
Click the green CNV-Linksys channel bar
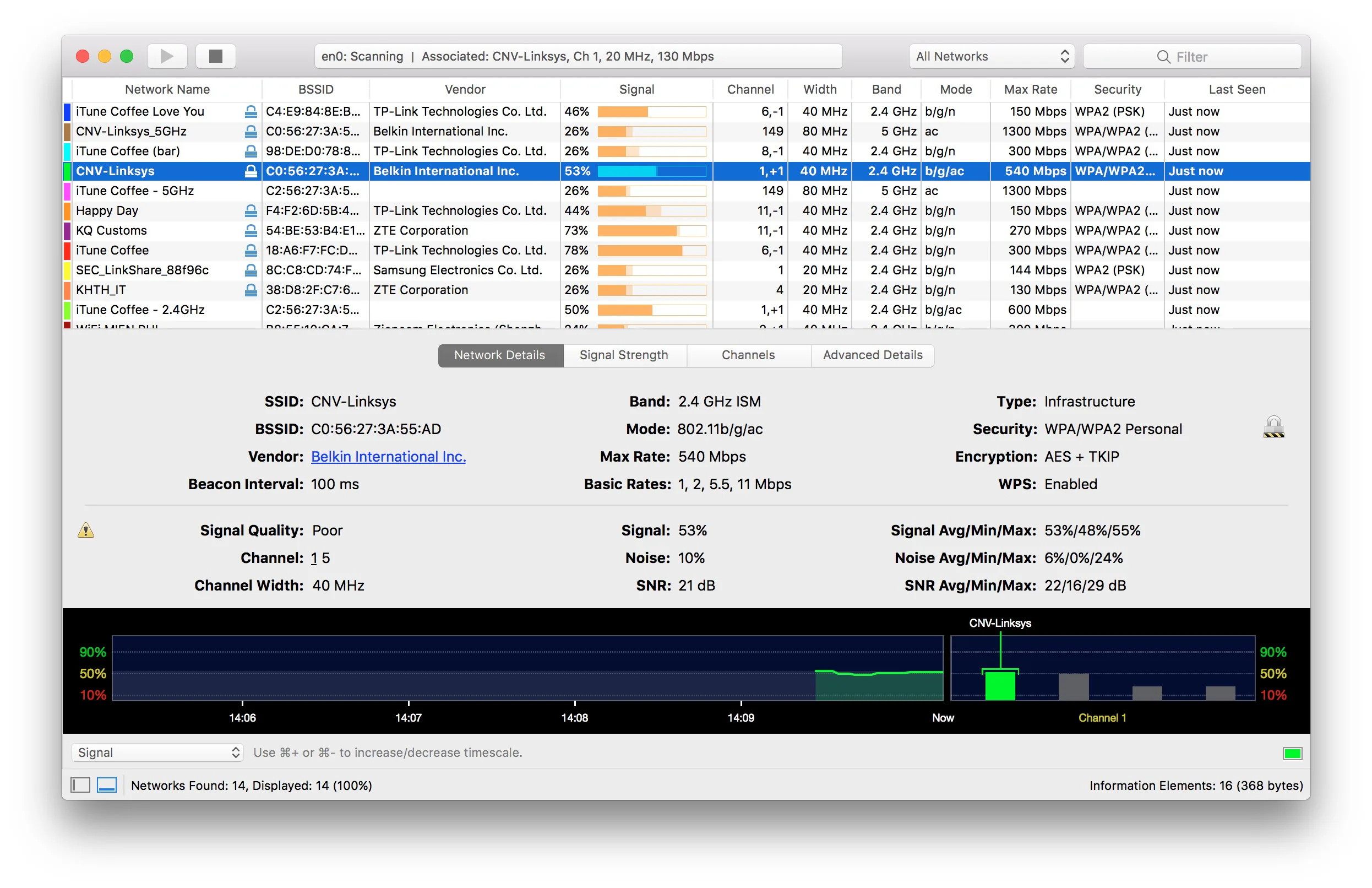coord(1000,685)
